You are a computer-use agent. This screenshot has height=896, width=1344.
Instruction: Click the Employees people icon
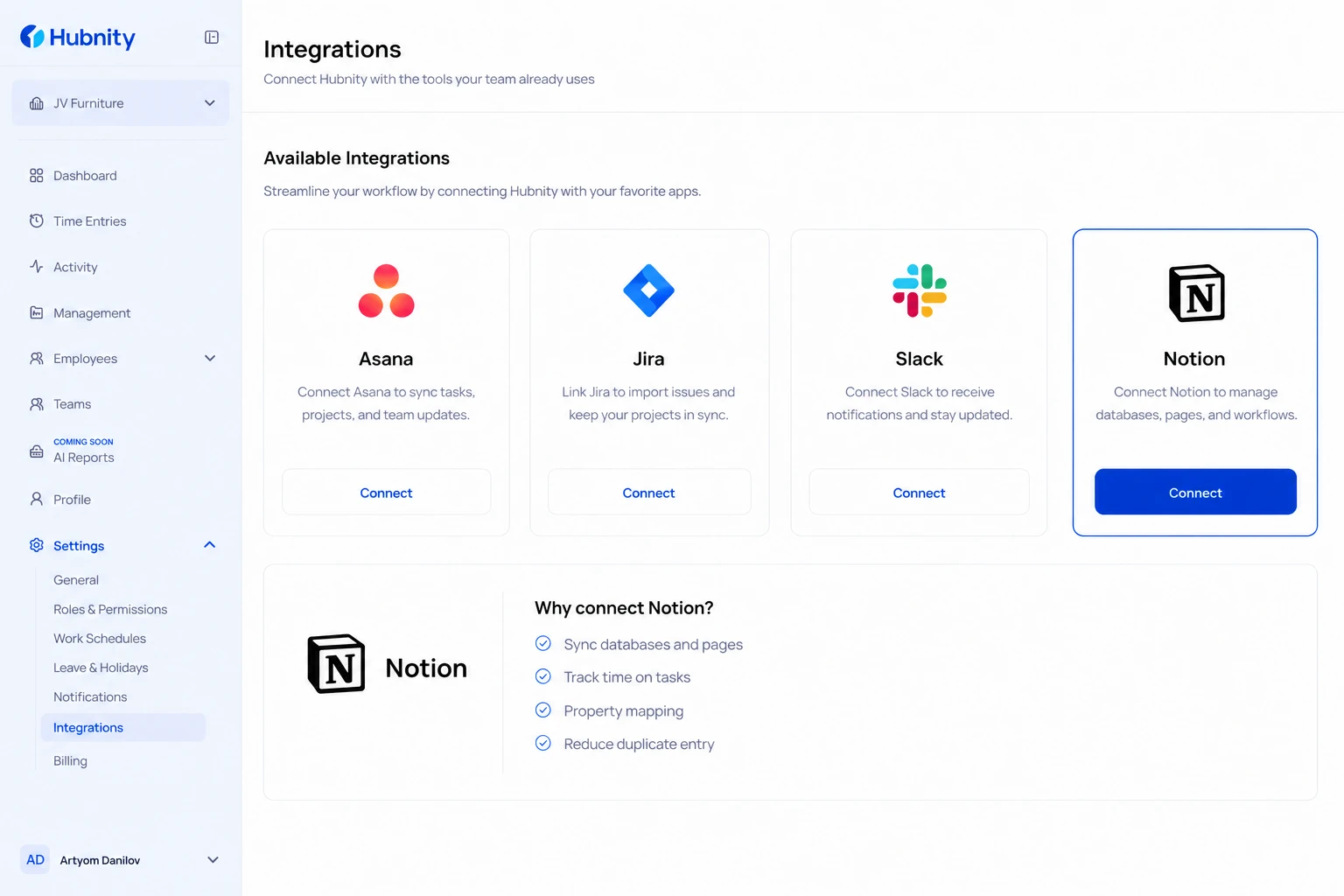[x=37, y=359]
